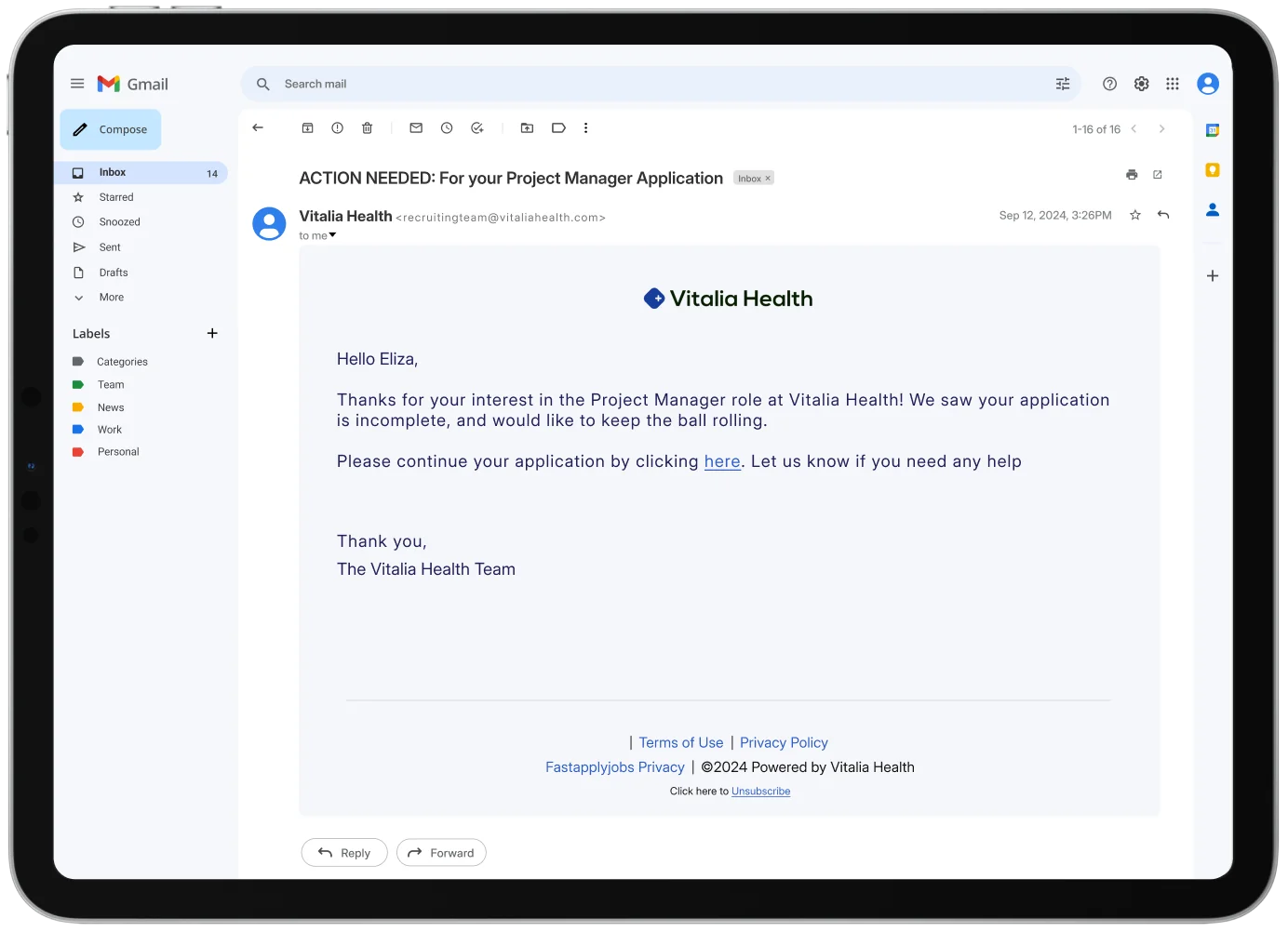Go back to the inbox list
Screen dimensions: 1288x932
(x=258, y=128)
